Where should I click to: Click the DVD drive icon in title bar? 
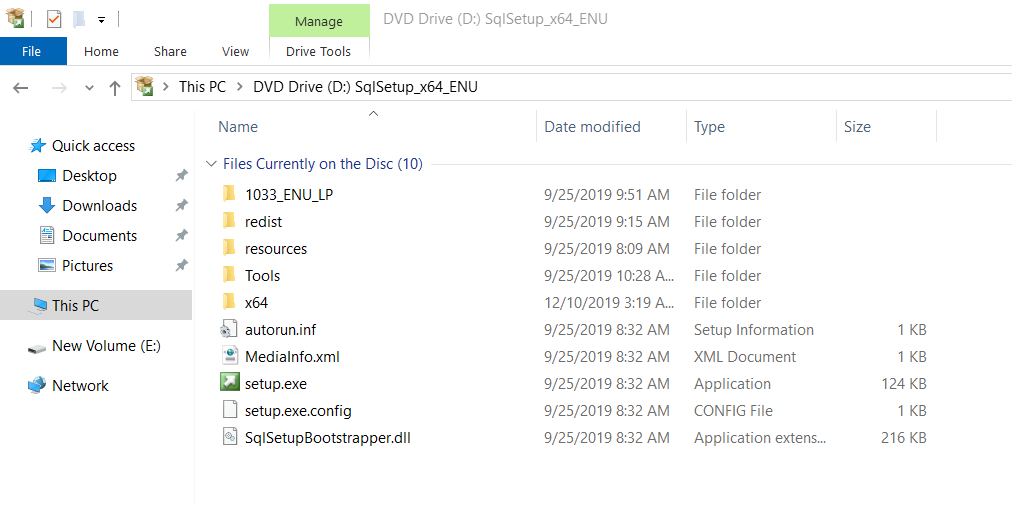pyautogui.click(x=15, y=18)
